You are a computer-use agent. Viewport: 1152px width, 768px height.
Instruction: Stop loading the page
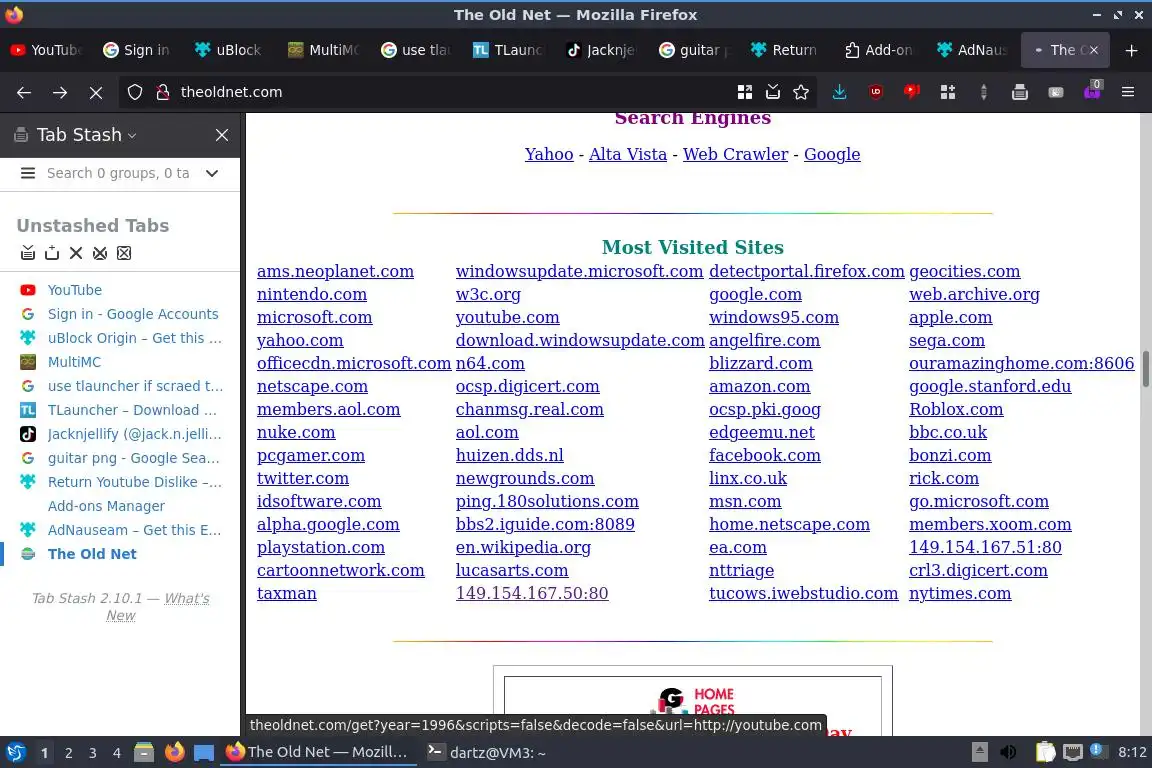coord(96,92)
